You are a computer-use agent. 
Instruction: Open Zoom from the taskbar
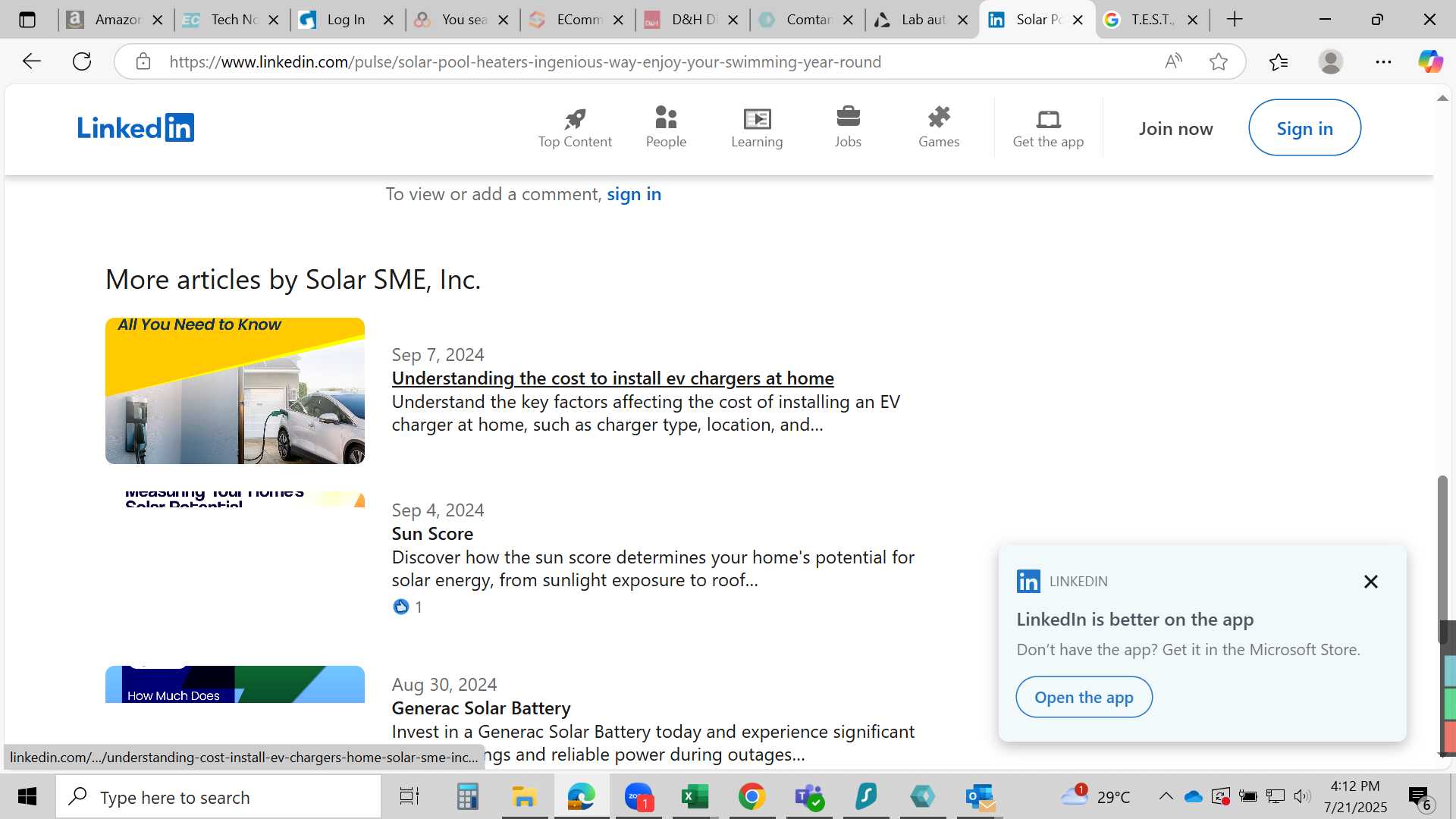pos(639,797)
